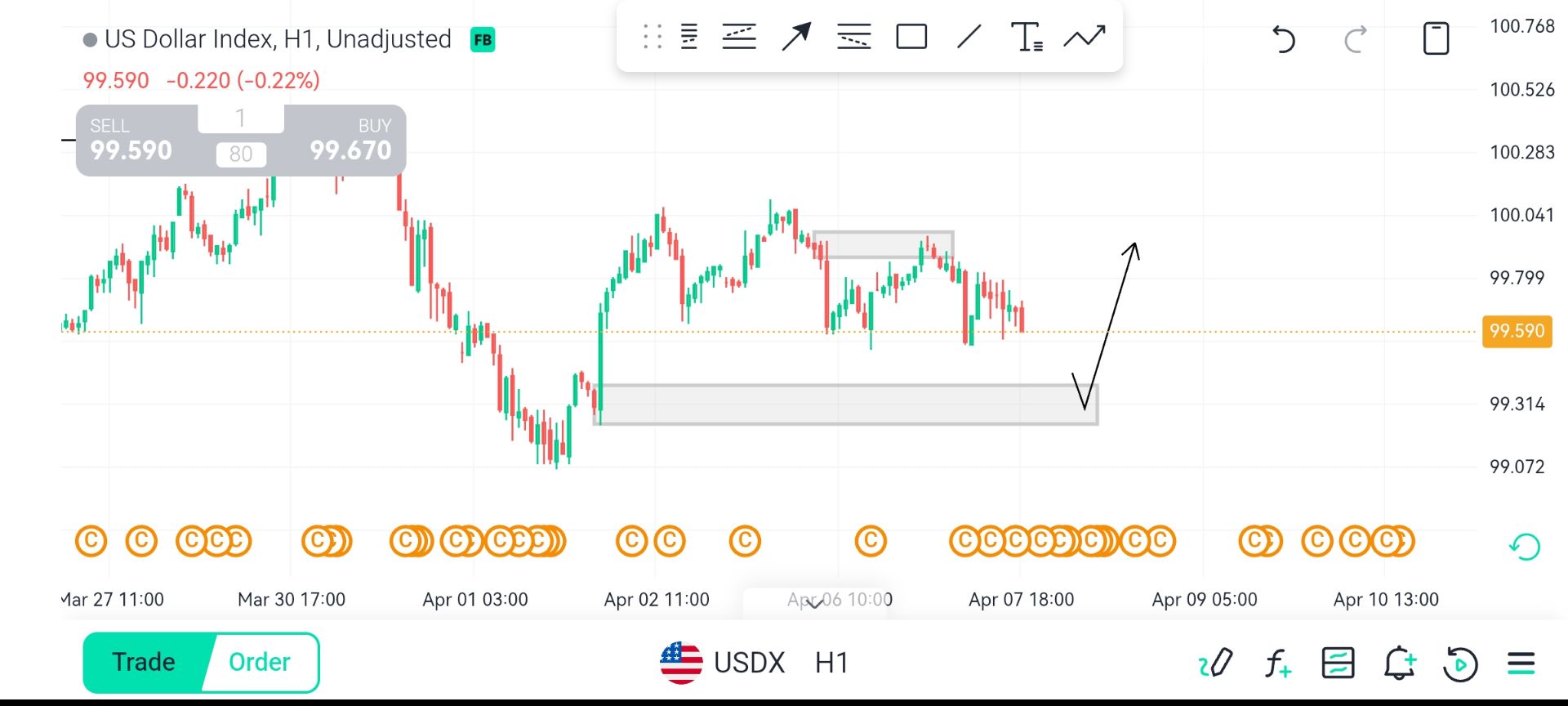The image size is (1568, 706).
Task: Select the arrow drawing tool
Action: [796, 38]
